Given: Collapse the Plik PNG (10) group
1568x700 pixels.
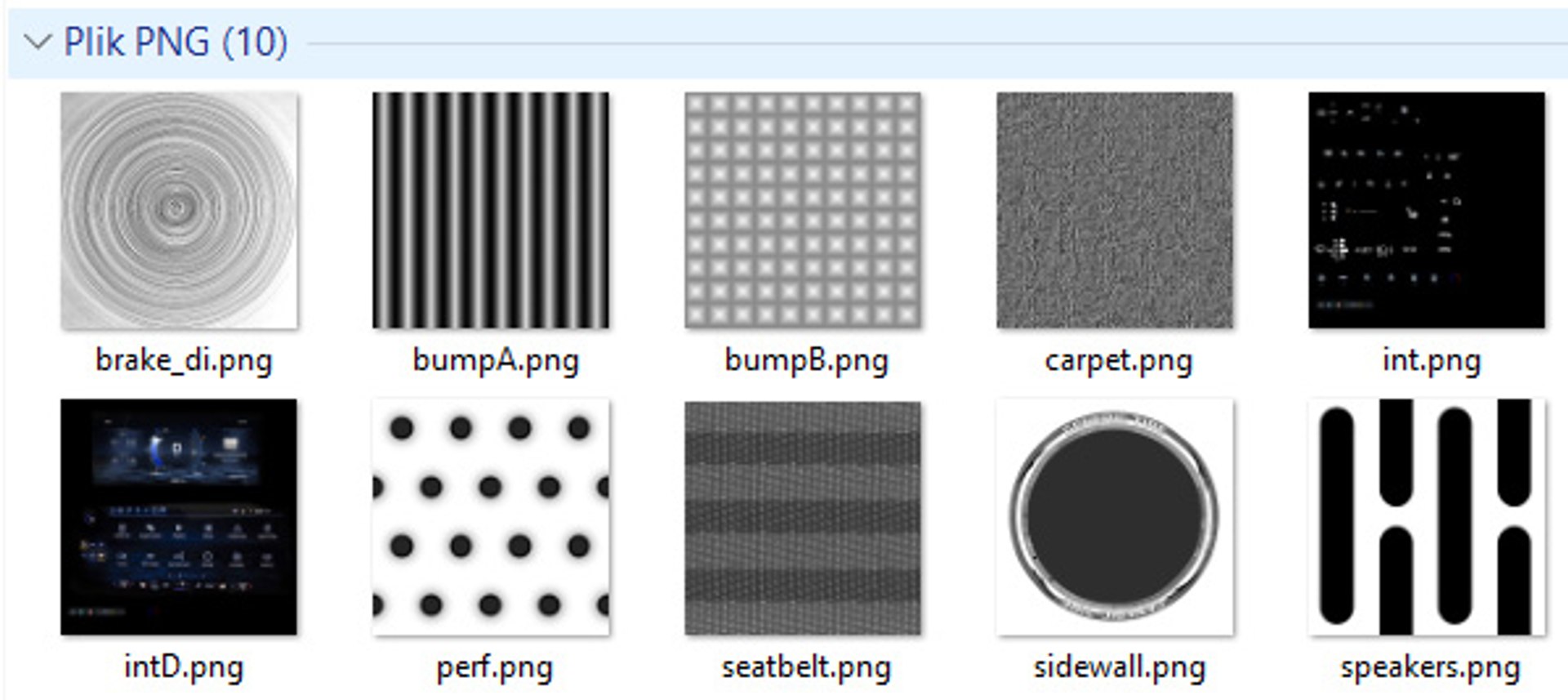Looking at the screenshot, I should coord(38,42).
